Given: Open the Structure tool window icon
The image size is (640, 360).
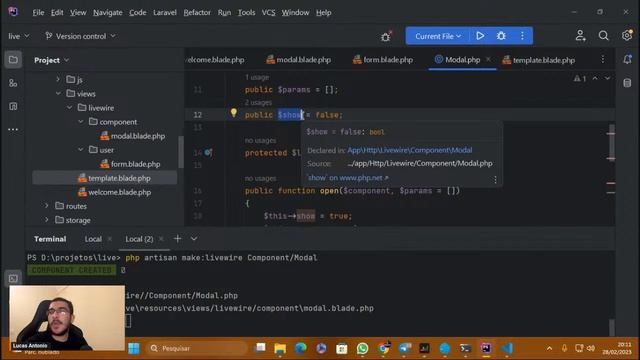Looking at the screenshot, I should [13, 107].
